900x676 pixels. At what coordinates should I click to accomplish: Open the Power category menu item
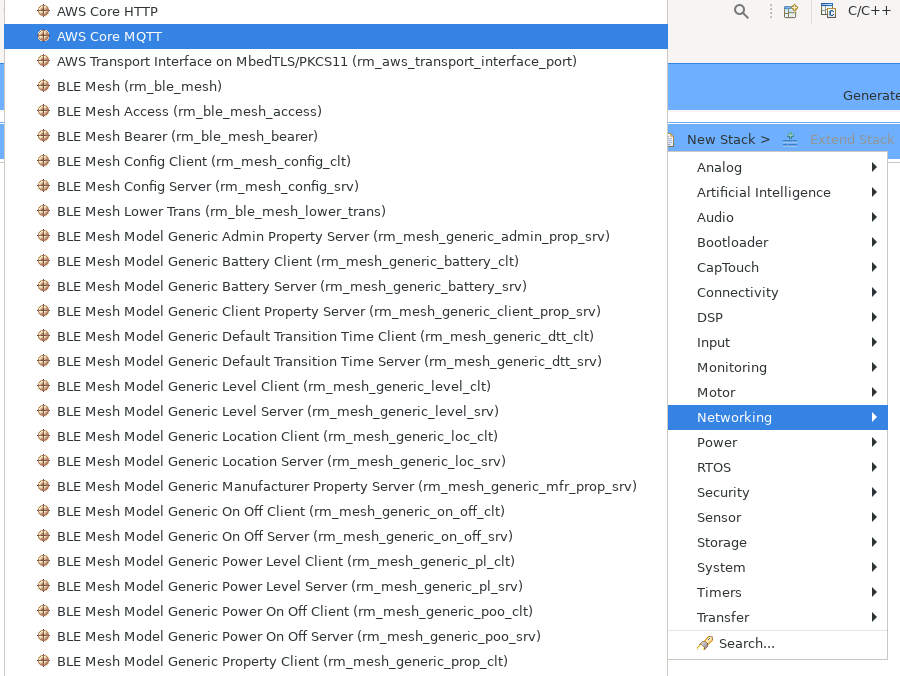pos(778,442)
